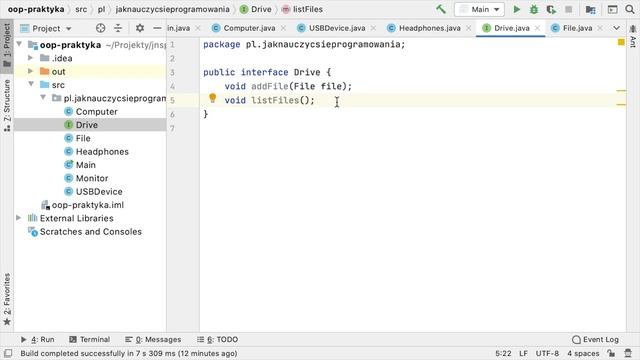
Task: Open the Project view dropdown arrow
Action: pos(69,29)
